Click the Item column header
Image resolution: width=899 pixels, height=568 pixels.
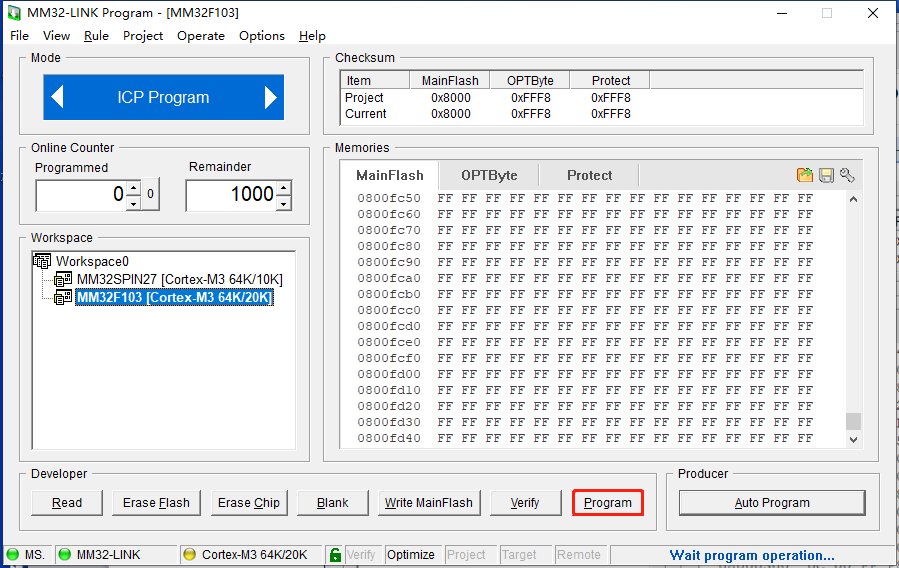tap(375, 81)
